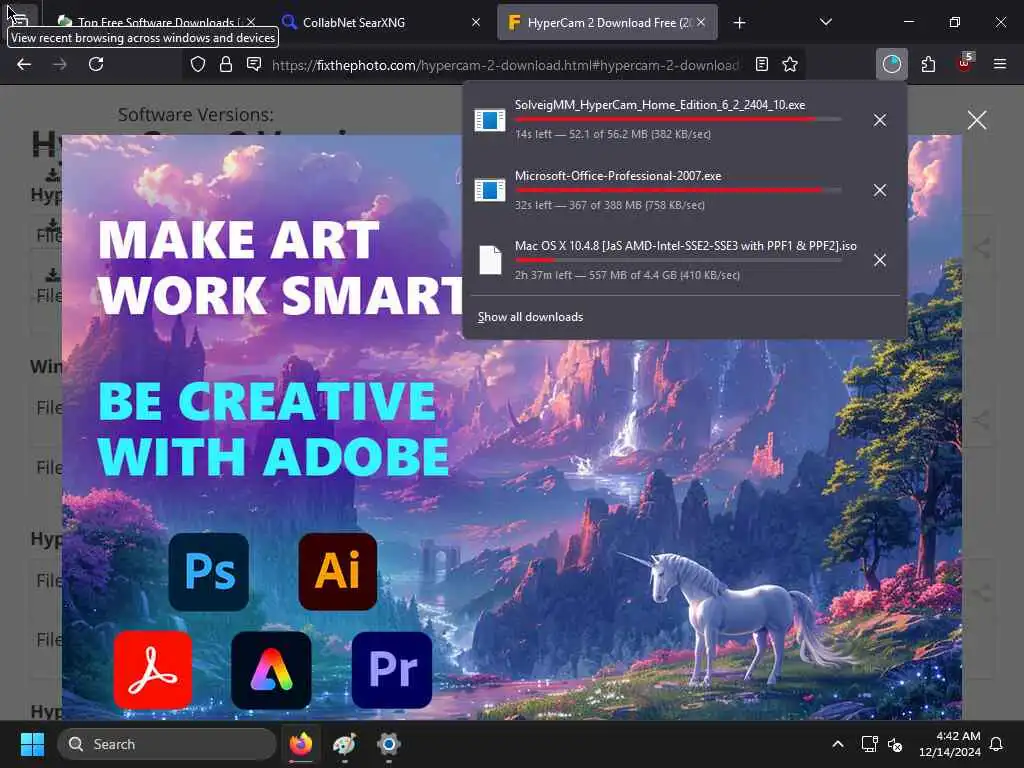Reload the current page
Screen dimensions: 1024x768
pos(96,64)
